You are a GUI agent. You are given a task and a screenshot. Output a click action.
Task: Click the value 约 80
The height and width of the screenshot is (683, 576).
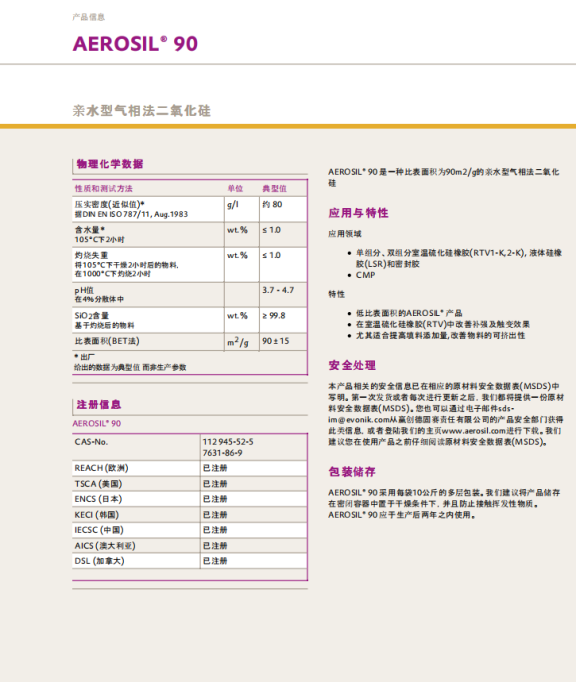272,204
